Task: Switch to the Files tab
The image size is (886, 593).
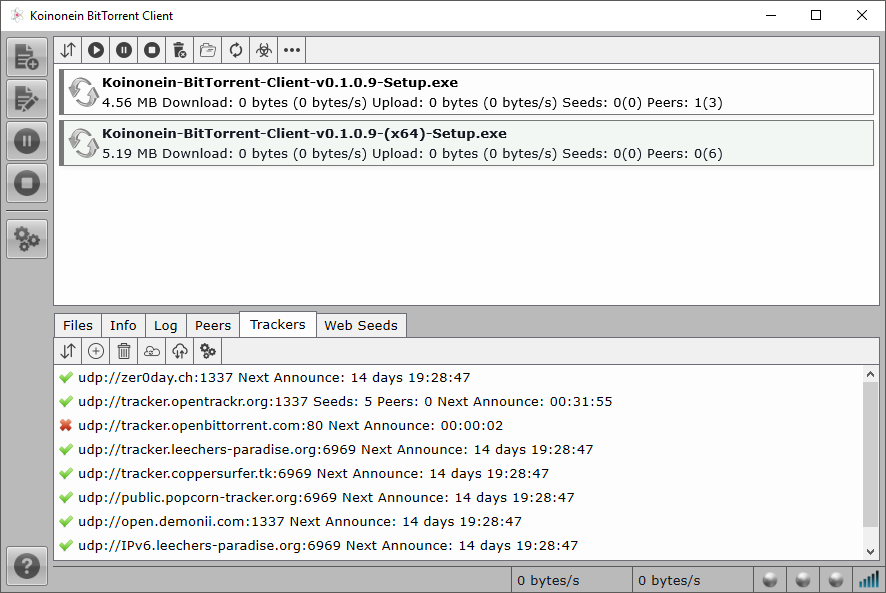Action: click(x=78, y=326)
